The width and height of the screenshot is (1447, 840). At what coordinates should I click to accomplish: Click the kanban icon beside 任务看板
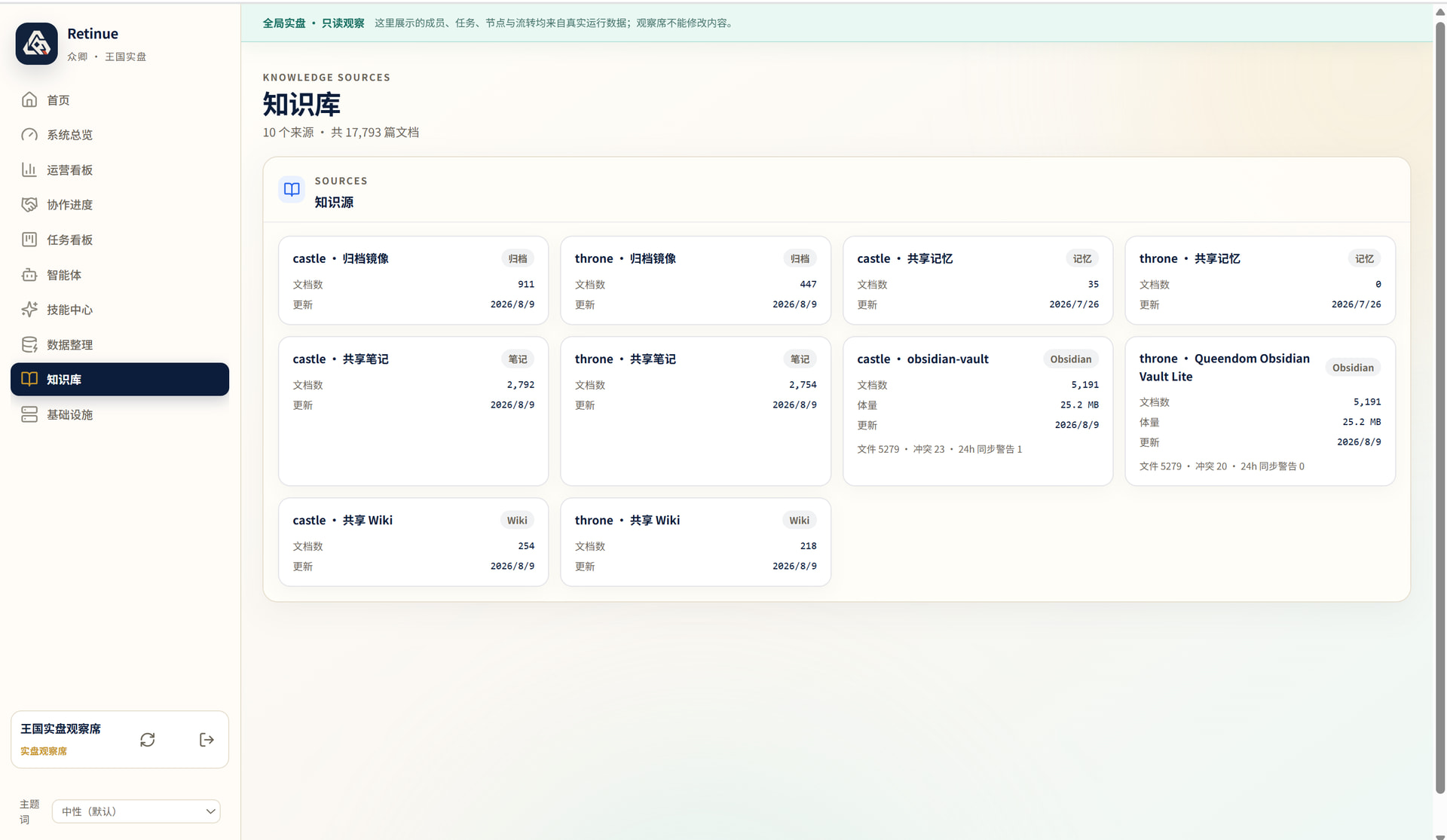coord(29,240)
